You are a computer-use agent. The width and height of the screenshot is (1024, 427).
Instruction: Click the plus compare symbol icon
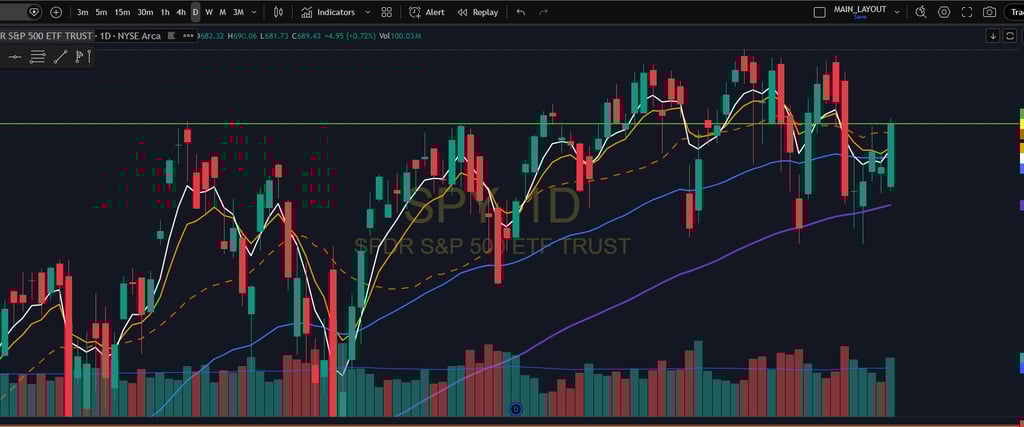coord(56,12)
